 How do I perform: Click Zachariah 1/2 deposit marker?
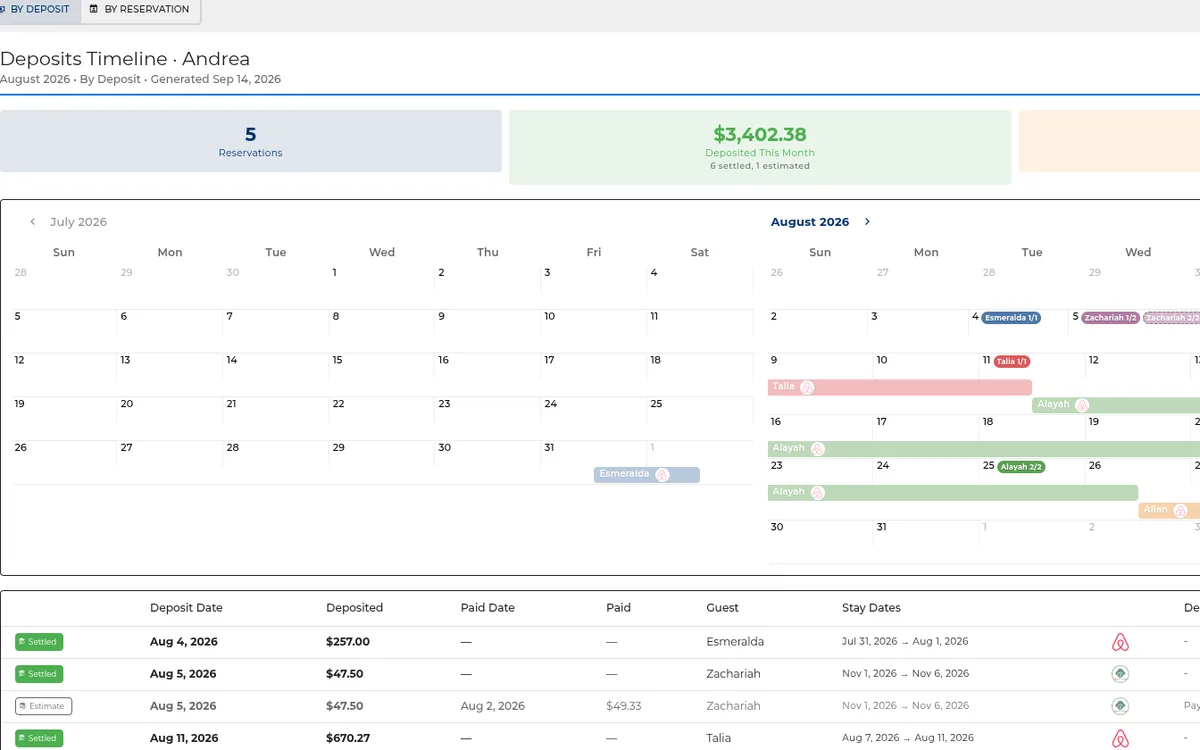pyautogui.click(x=1111, y=317)
